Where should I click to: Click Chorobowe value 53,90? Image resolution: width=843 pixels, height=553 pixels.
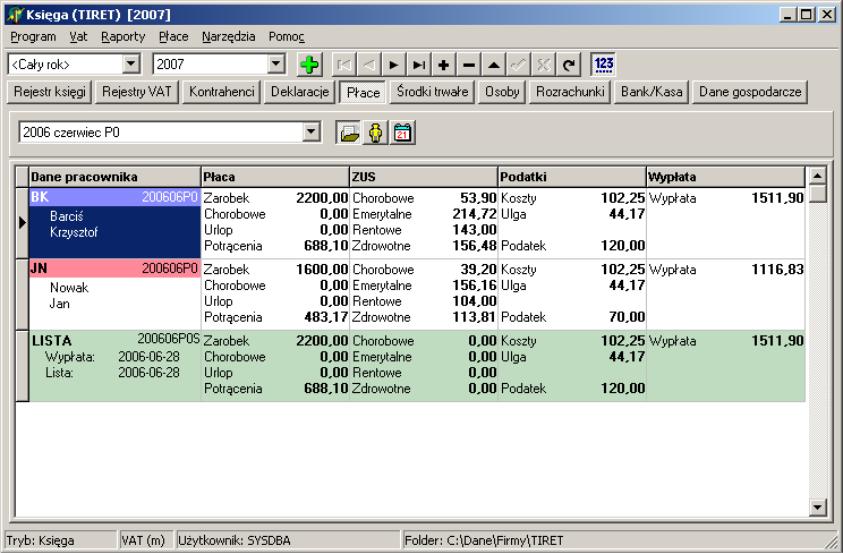click(x=478, y=198)
